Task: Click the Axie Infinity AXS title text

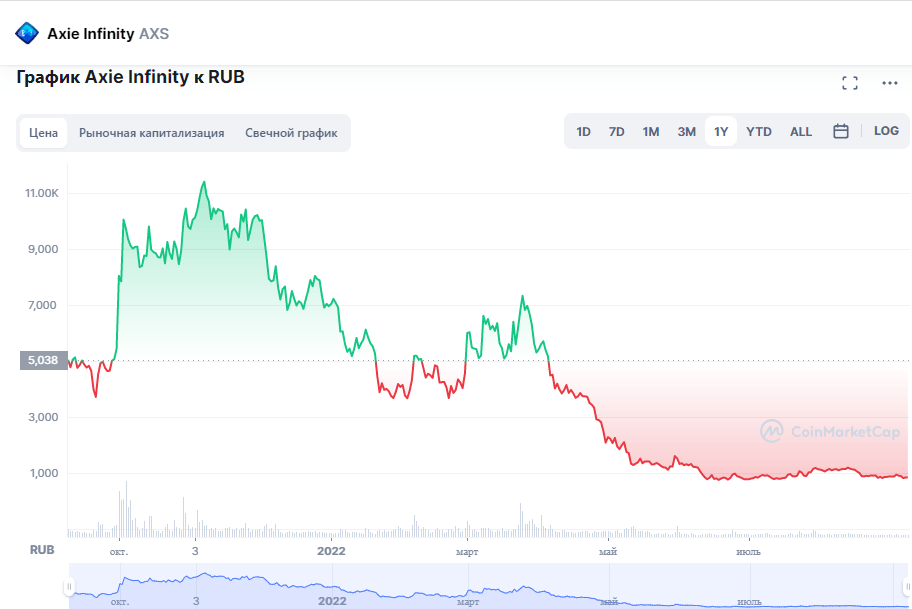Action: [x=108, y=34]
